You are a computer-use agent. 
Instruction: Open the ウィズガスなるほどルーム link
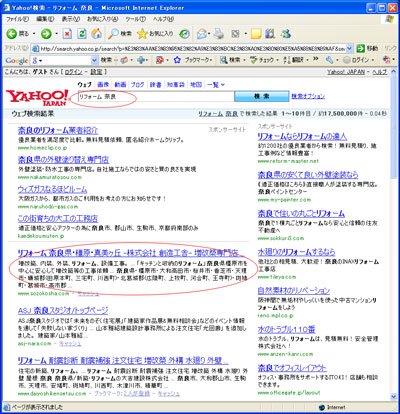52,189
